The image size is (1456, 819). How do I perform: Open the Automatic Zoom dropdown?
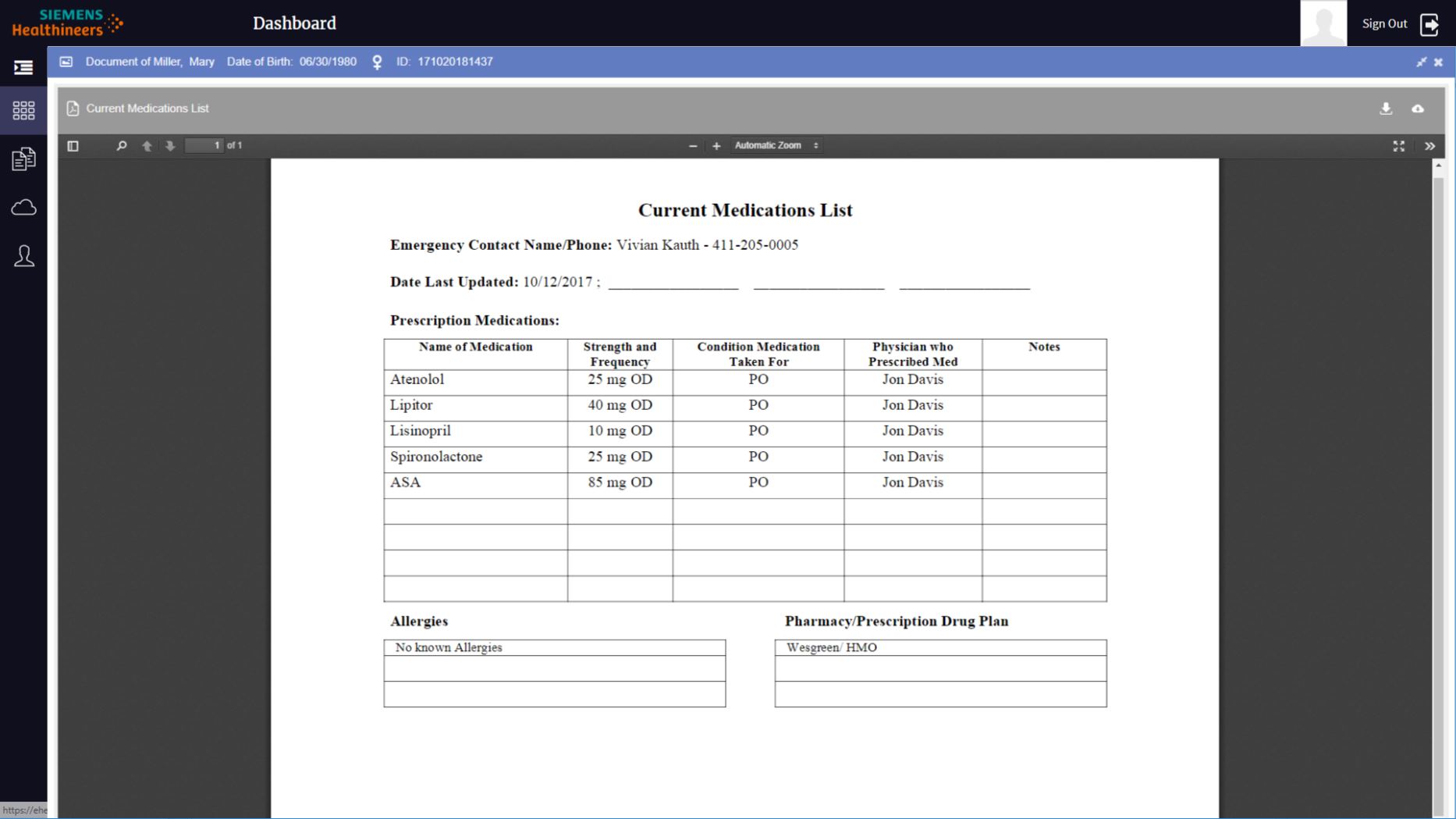(776, 145)
